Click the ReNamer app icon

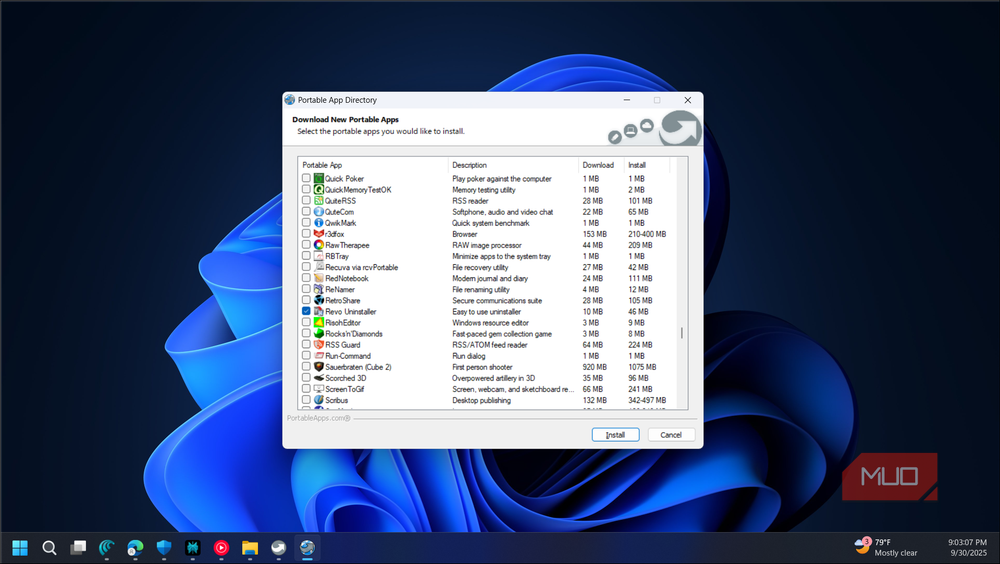[318, 289]
